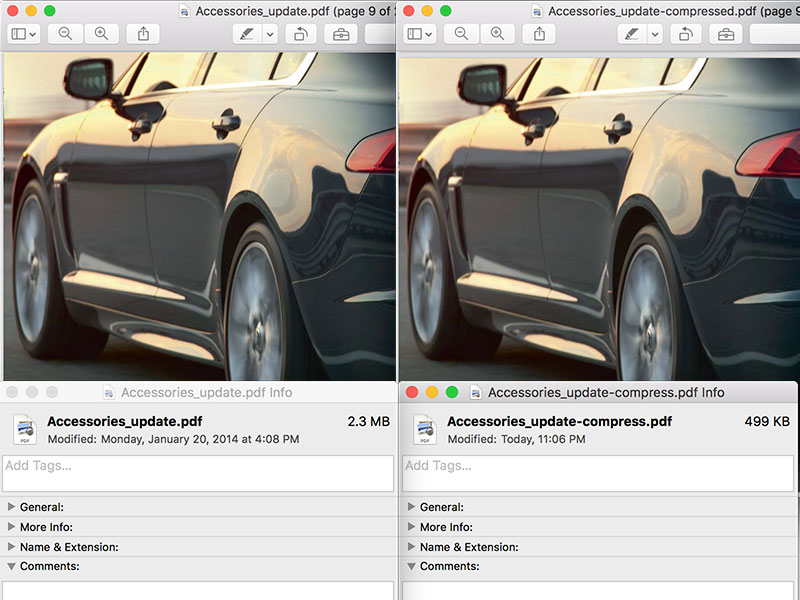Rotate the page in Accessories_update.pdf window
This screenshot has height=600, width=800.
point(301,34)
